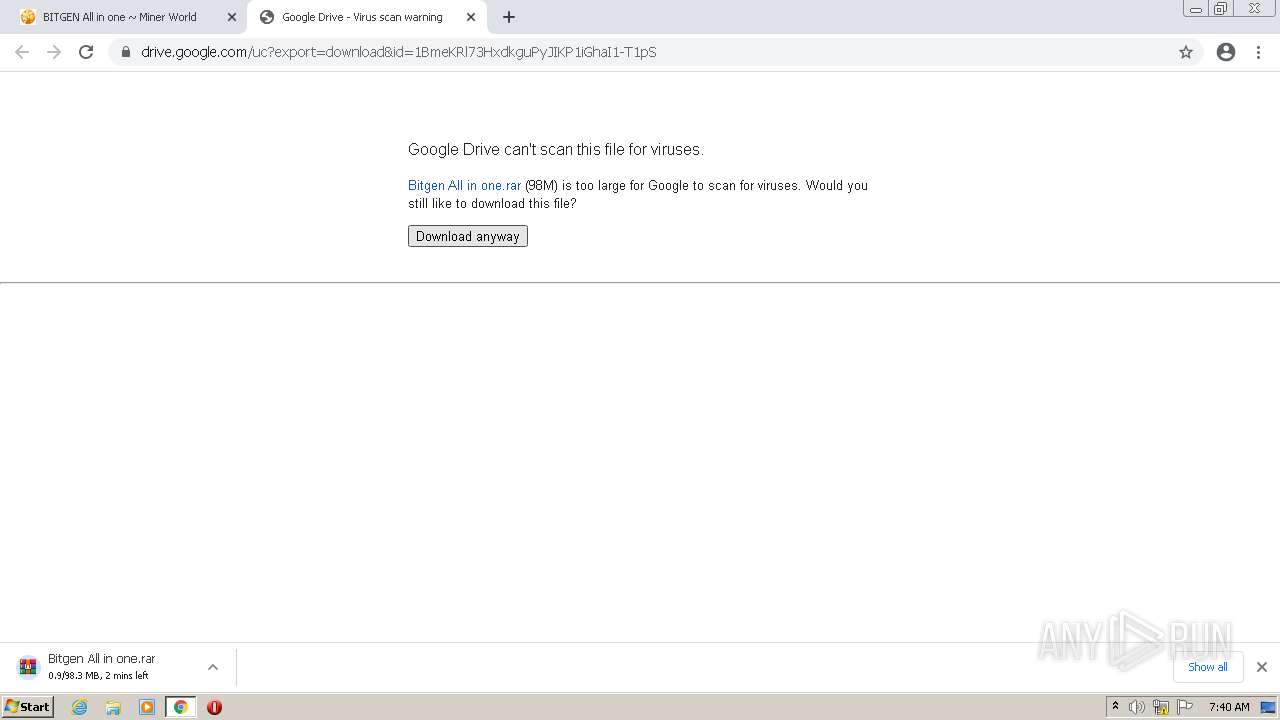Switch to BITGEN All in one tab
Screen dimensions: 1280x720
tap(120, 17)
